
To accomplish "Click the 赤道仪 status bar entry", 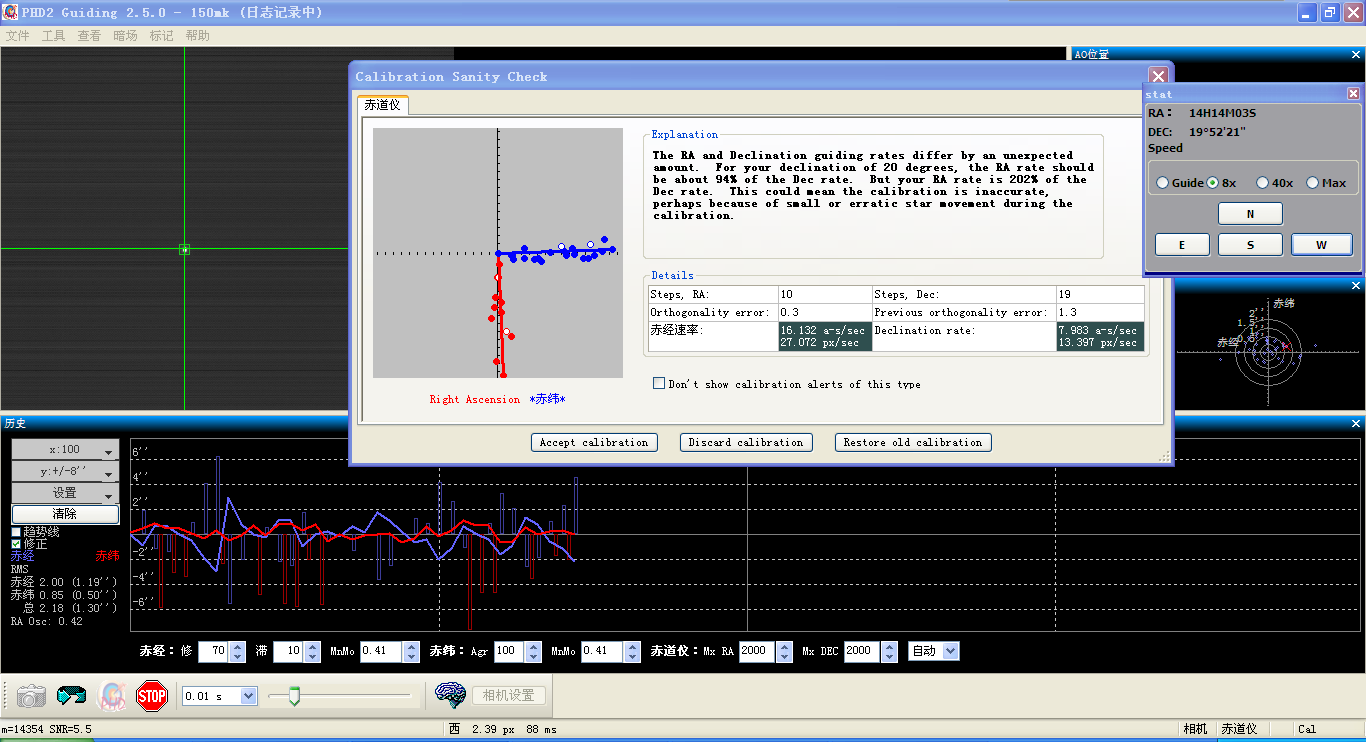I will [1238, 729].
